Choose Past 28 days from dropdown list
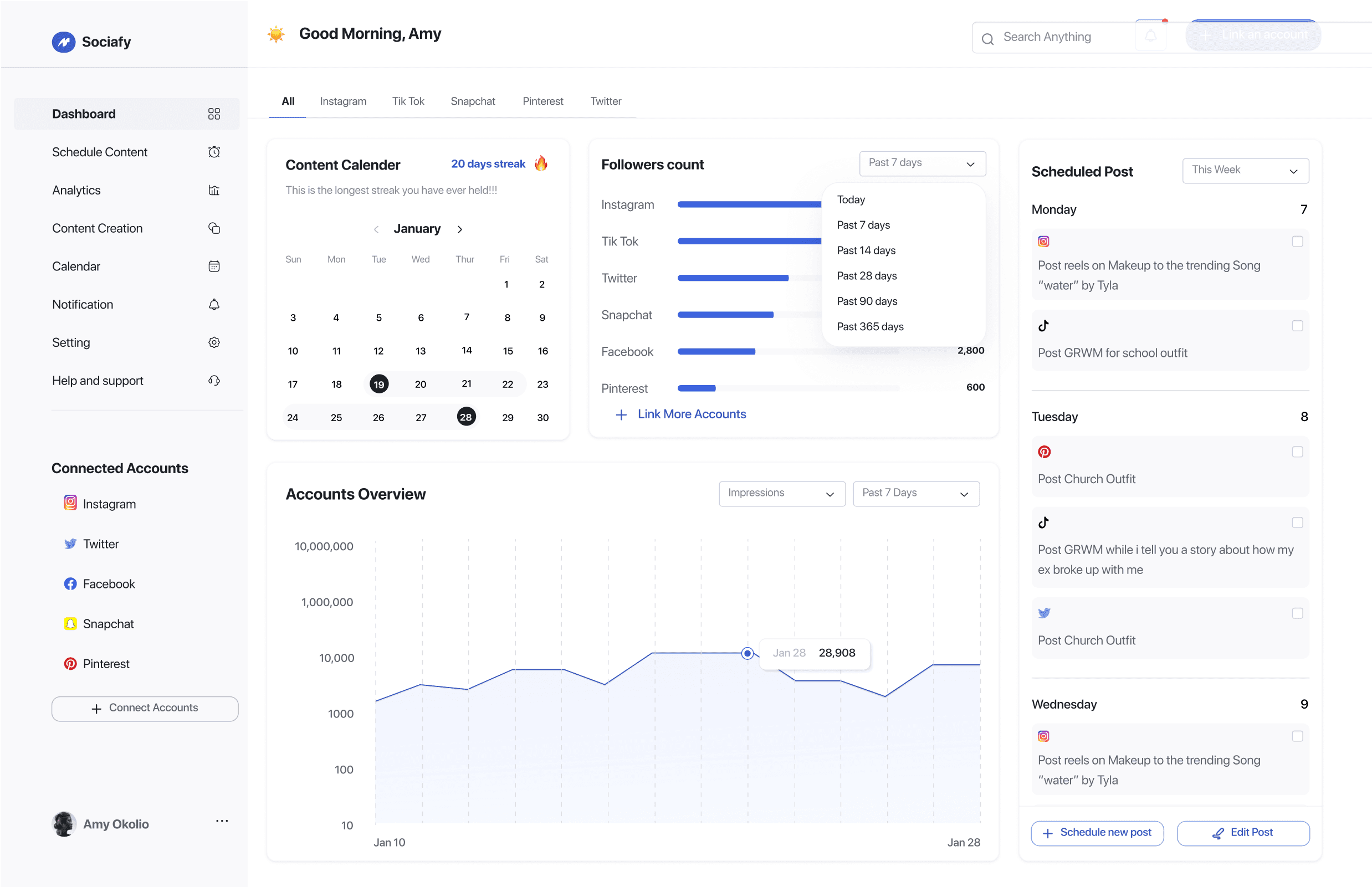This screenshot has height=887, width=1372. pos(866,276)
